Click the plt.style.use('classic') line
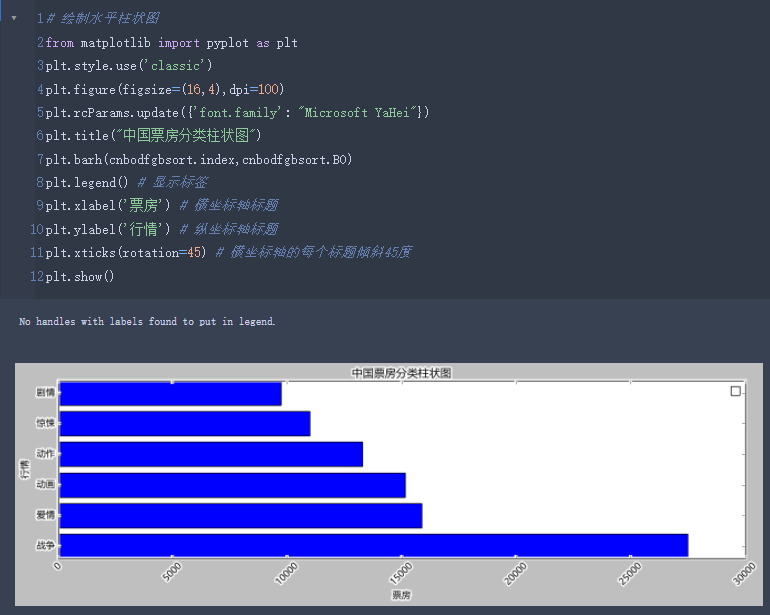Screen dimensions: 770x615 point(129,66)
